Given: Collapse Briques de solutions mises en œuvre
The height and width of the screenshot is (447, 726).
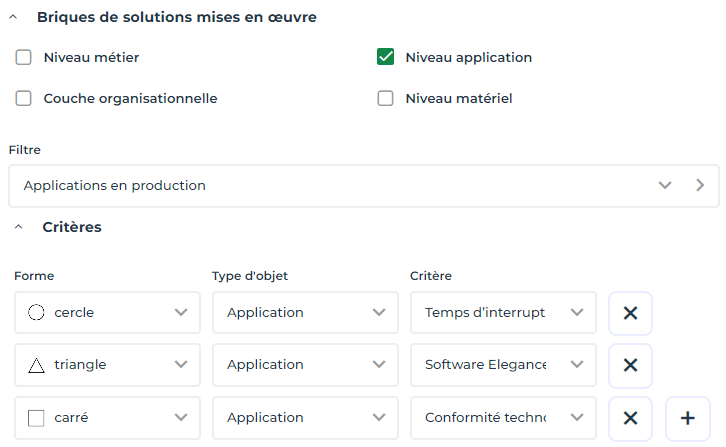Looking at the screenshot, I should coord(18,17).
